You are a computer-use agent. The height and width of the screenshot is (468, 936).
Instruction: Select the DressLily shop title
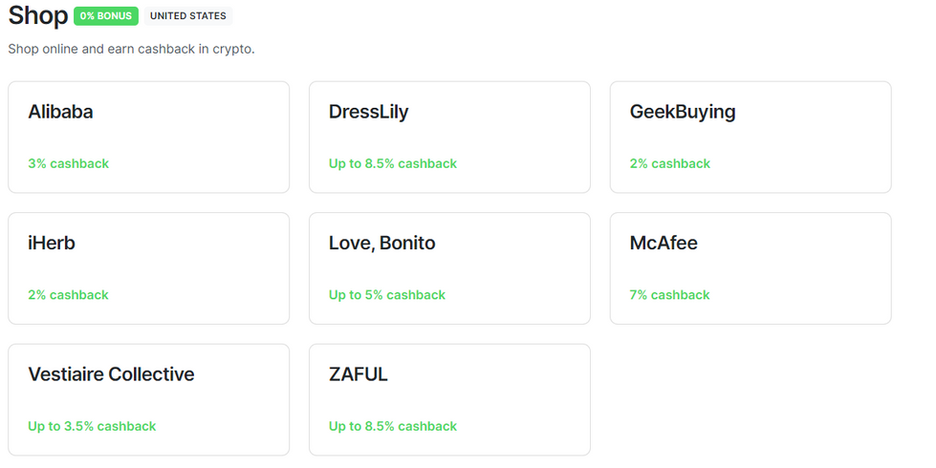[368, 112]
